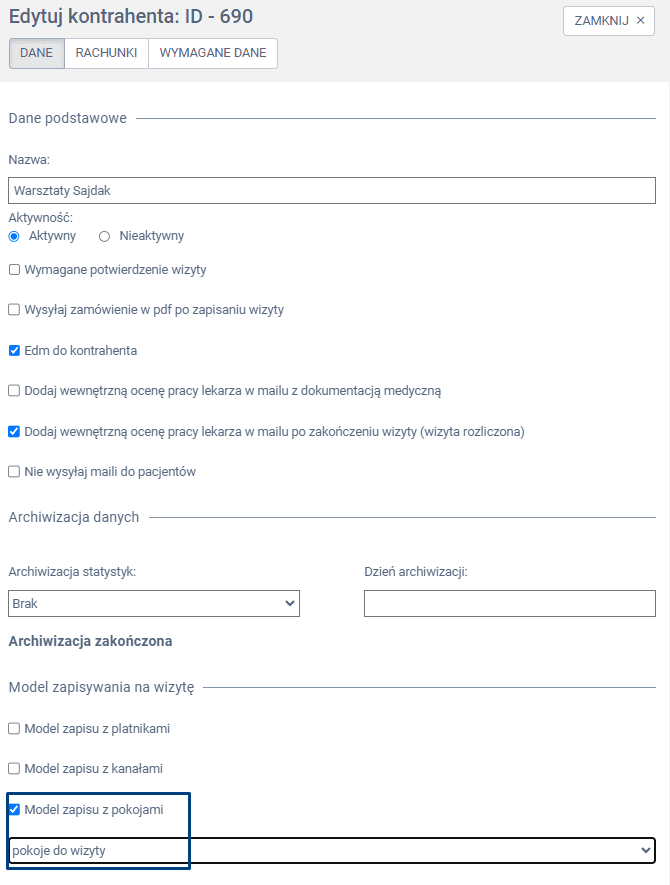Click the Aktywny radio label text
This screenshot has height=885, width=670.
[x=52, y=236]
